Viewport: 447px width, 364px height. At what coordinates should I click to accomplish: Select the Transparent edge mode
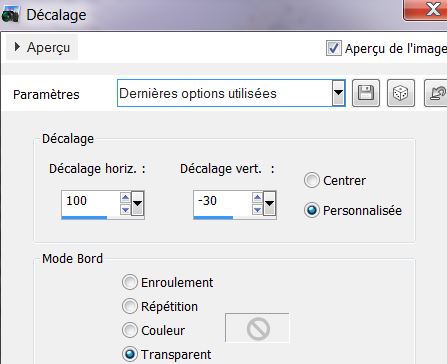tap(130, 354)
